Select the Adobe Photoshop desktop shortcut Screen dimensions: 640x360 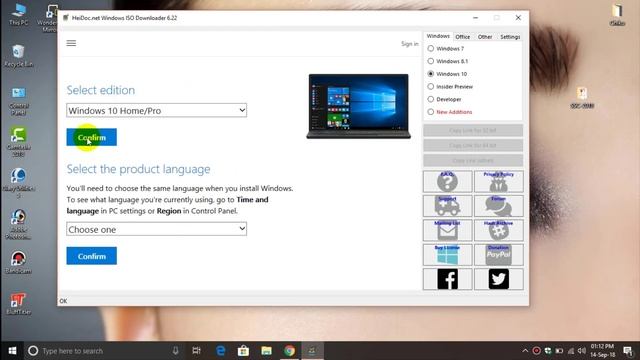click(18, 224)
